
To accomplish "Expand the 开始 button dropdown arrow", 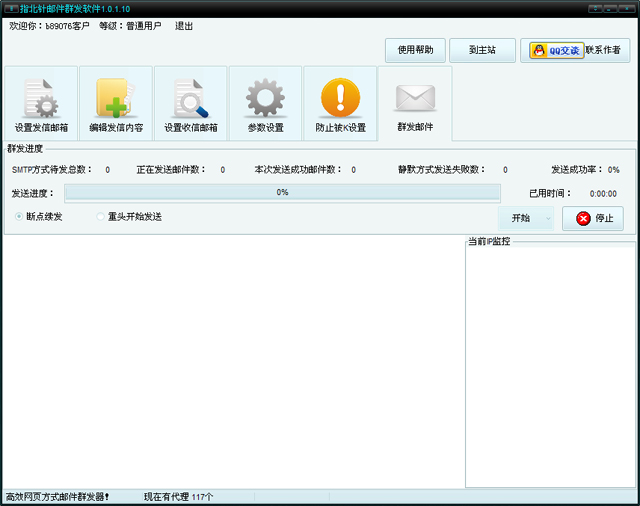I will click(x=548, y=218).
